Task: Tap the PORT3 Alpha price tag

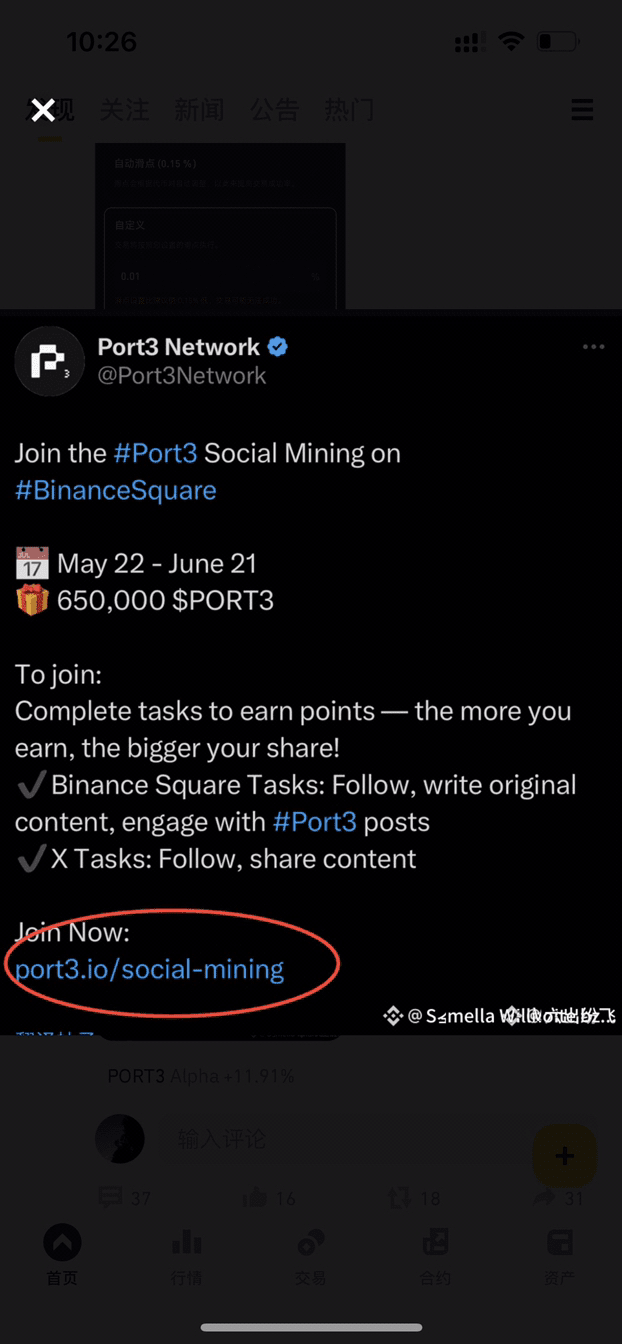Action: (x=200, y=1076)
